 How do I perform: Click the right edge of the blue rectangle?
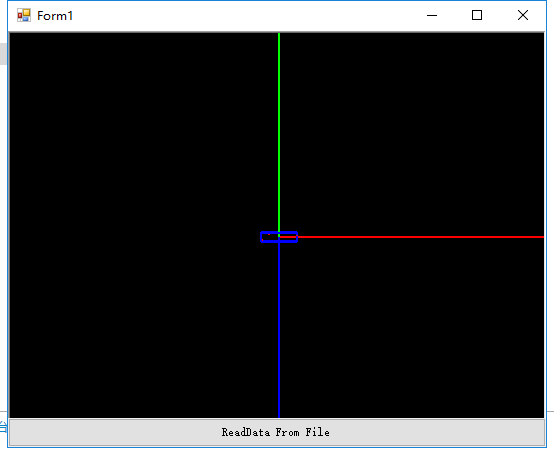pyautogui.click(x=297, y=237)
